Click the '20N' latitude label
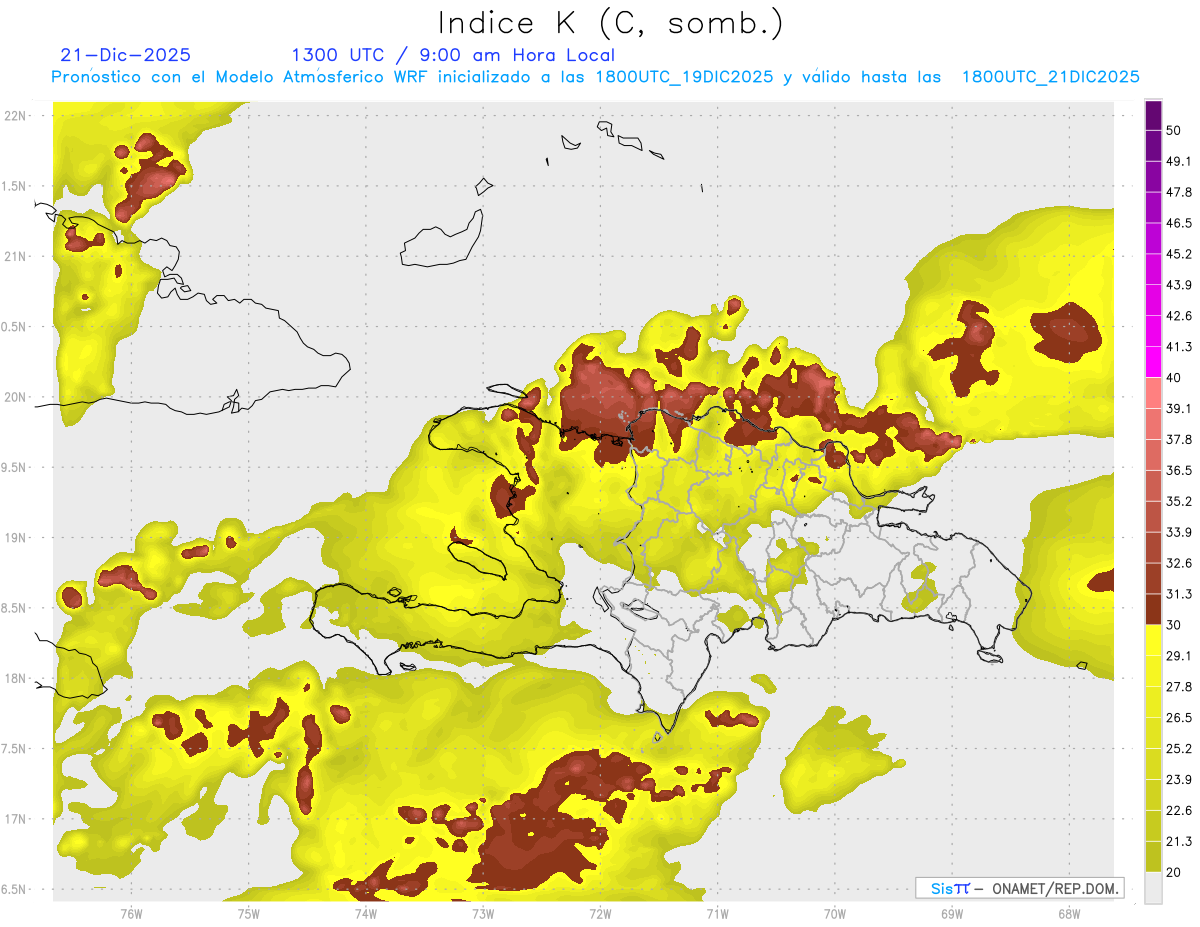This screenshot has width=1200, height=927. coord(16,397)
